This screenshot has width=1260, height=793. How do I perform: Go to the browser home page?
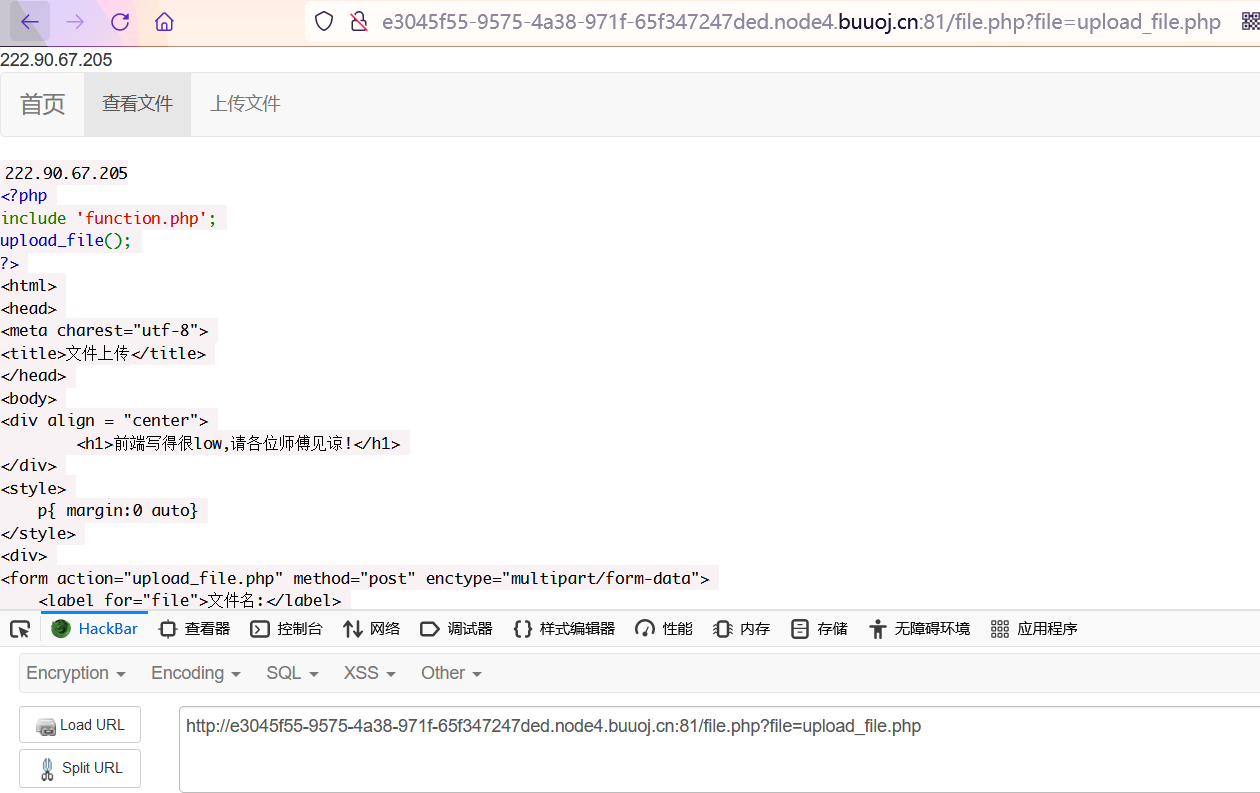point(165,22)
